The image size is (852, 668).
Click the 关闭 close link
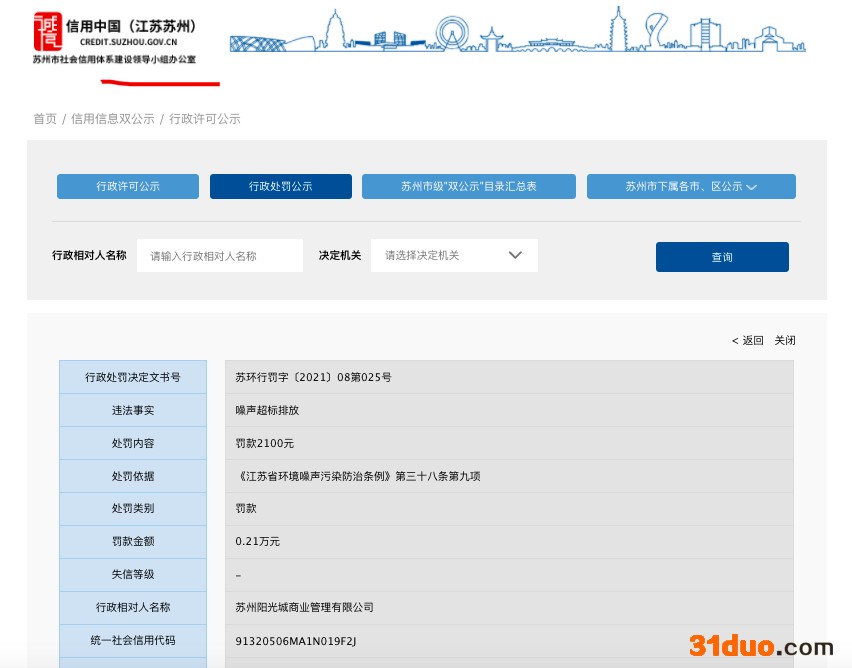pyautogui.click(x=785, y=341)
